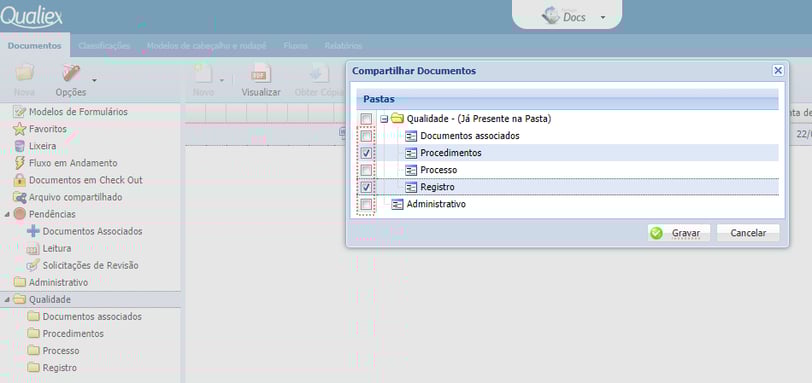Check the Administrativo checkbox in dialog
Screen dimensions: 812x383
(x=366, y=204)
